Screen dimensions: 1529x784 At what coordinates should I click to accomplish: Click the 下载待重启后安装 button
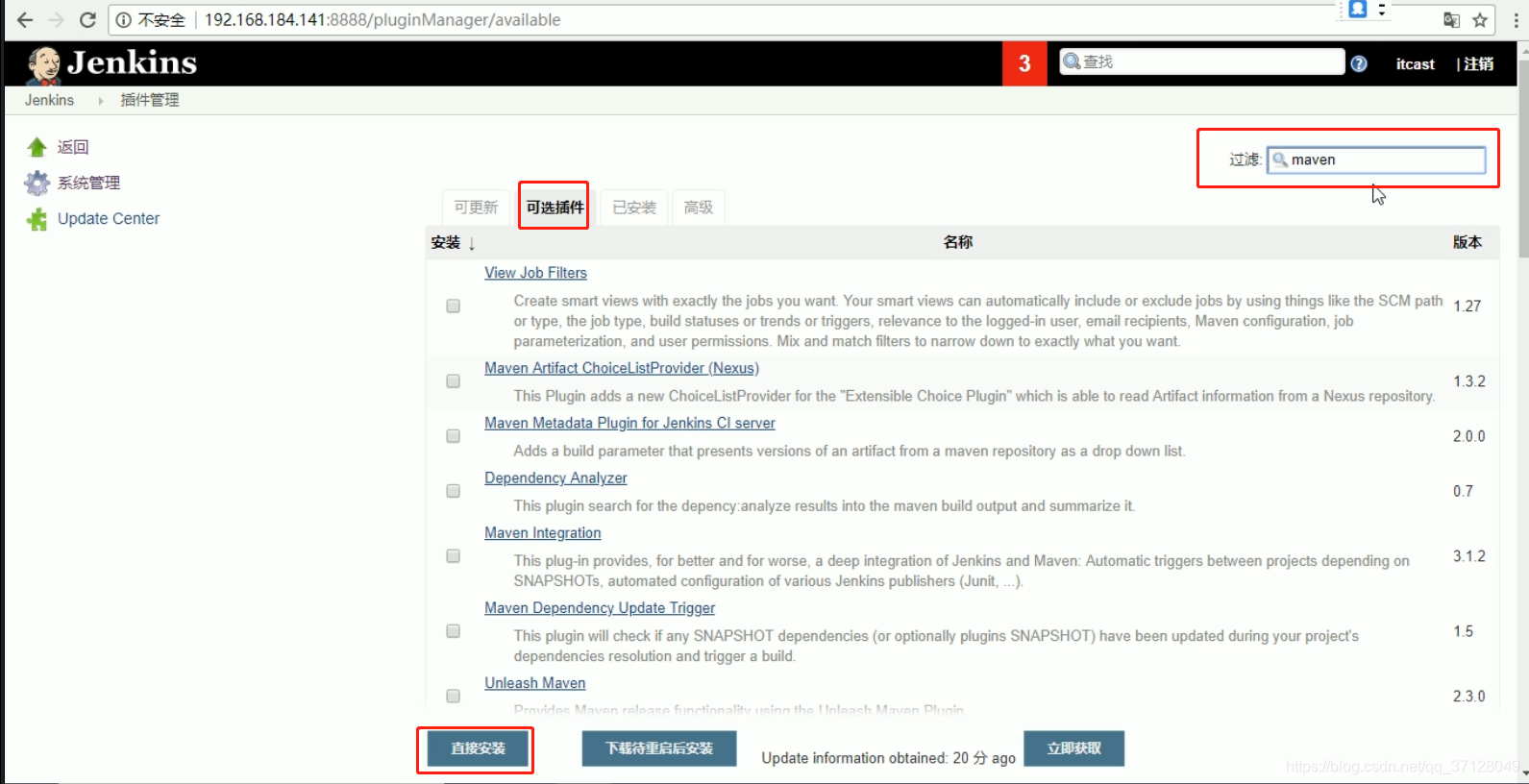(659, 748)
